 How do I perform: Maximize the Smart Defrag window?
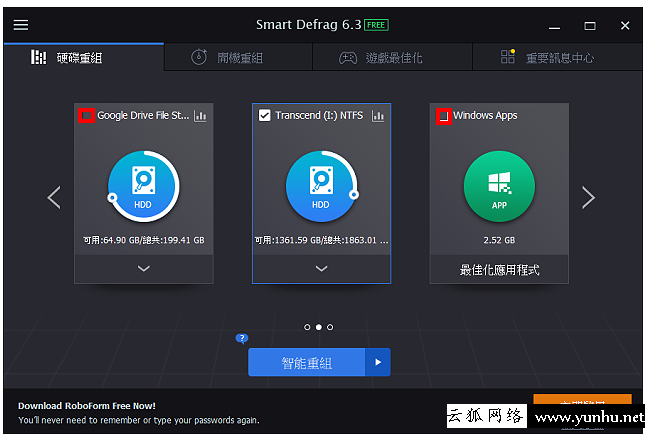pyautogui.click(x=590, y=26)
